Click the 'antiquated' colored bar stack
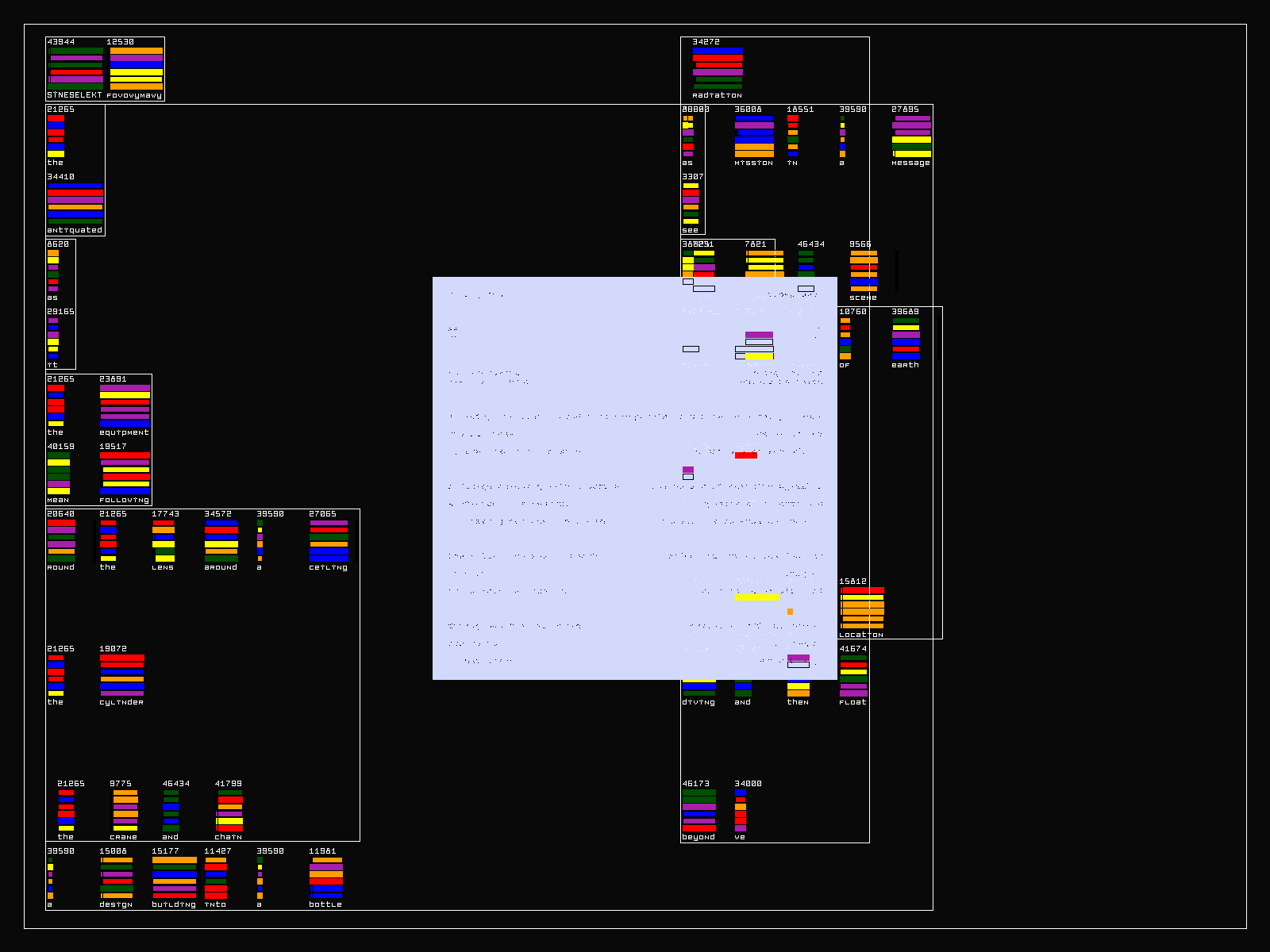The width and height of the screenshot is (1270, 952). [75, 203]
